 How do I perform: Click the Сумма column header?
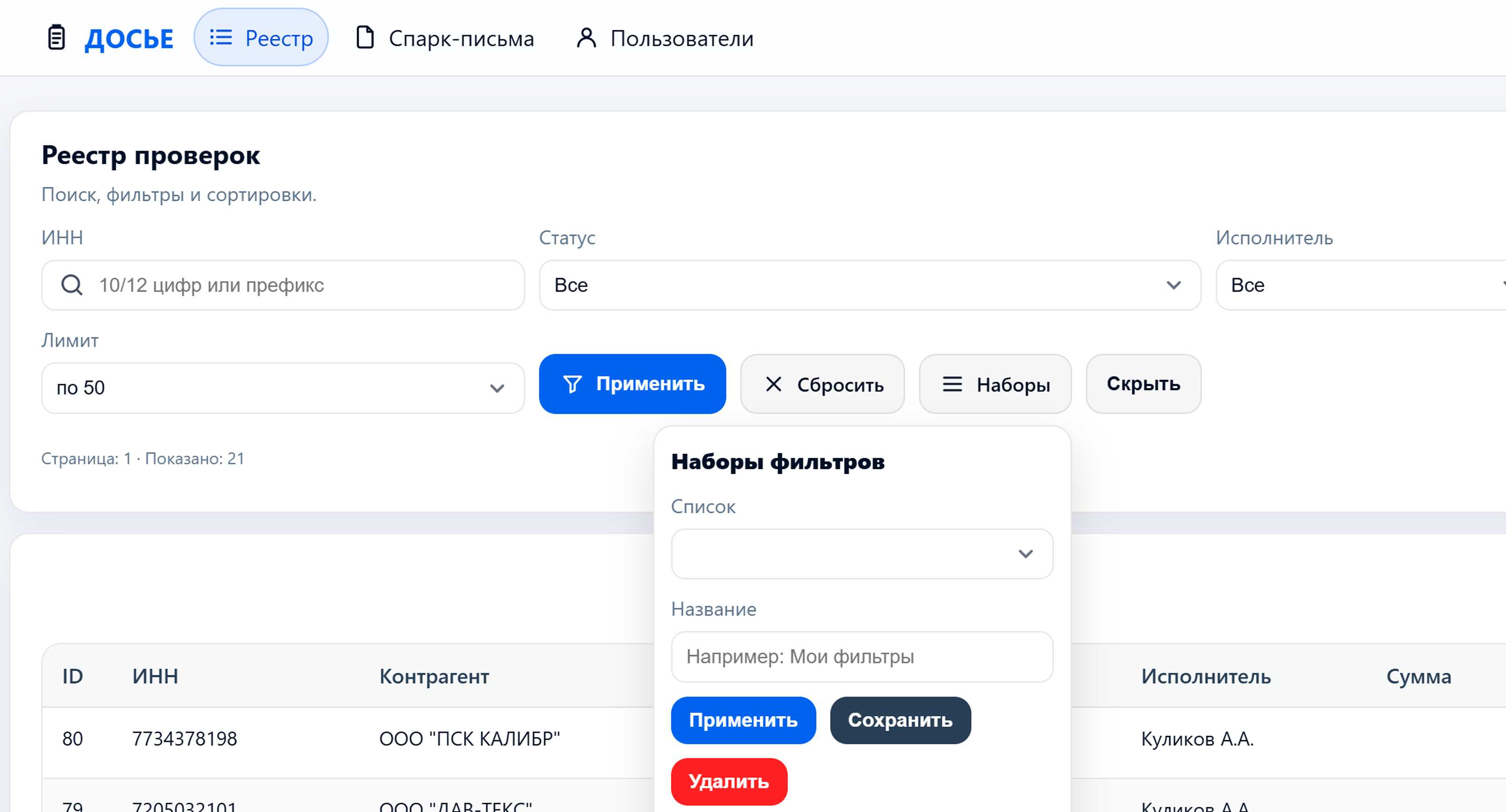[1419, 676]
